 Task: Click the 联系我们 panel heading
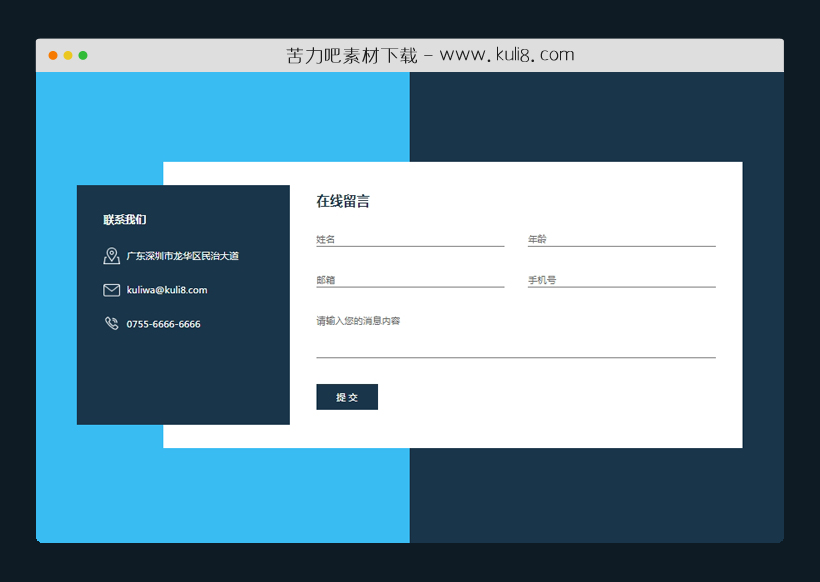[x=124, y=219]
